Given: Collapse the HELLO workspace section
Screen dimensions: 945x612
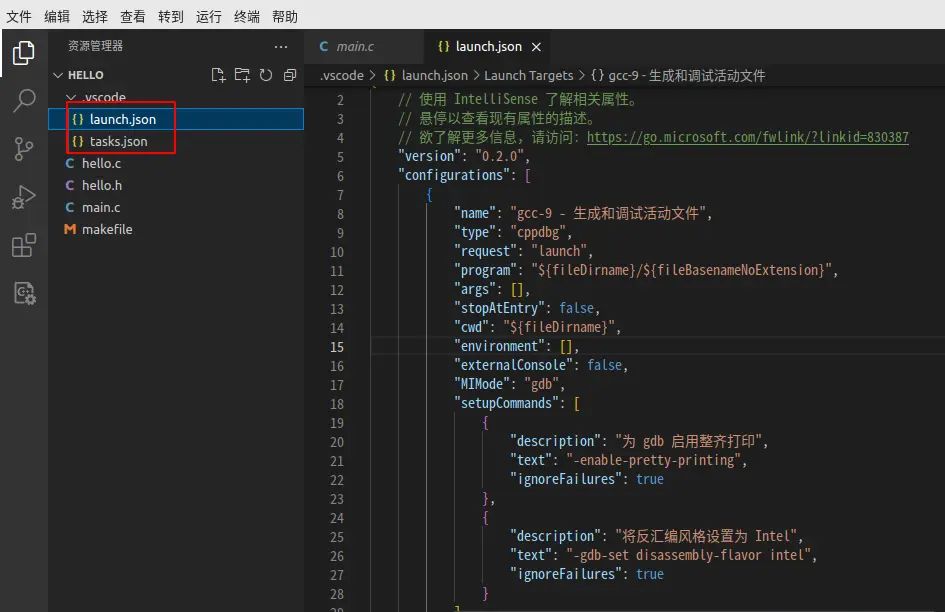Looking at the screenshot, I should click(58, 74).
